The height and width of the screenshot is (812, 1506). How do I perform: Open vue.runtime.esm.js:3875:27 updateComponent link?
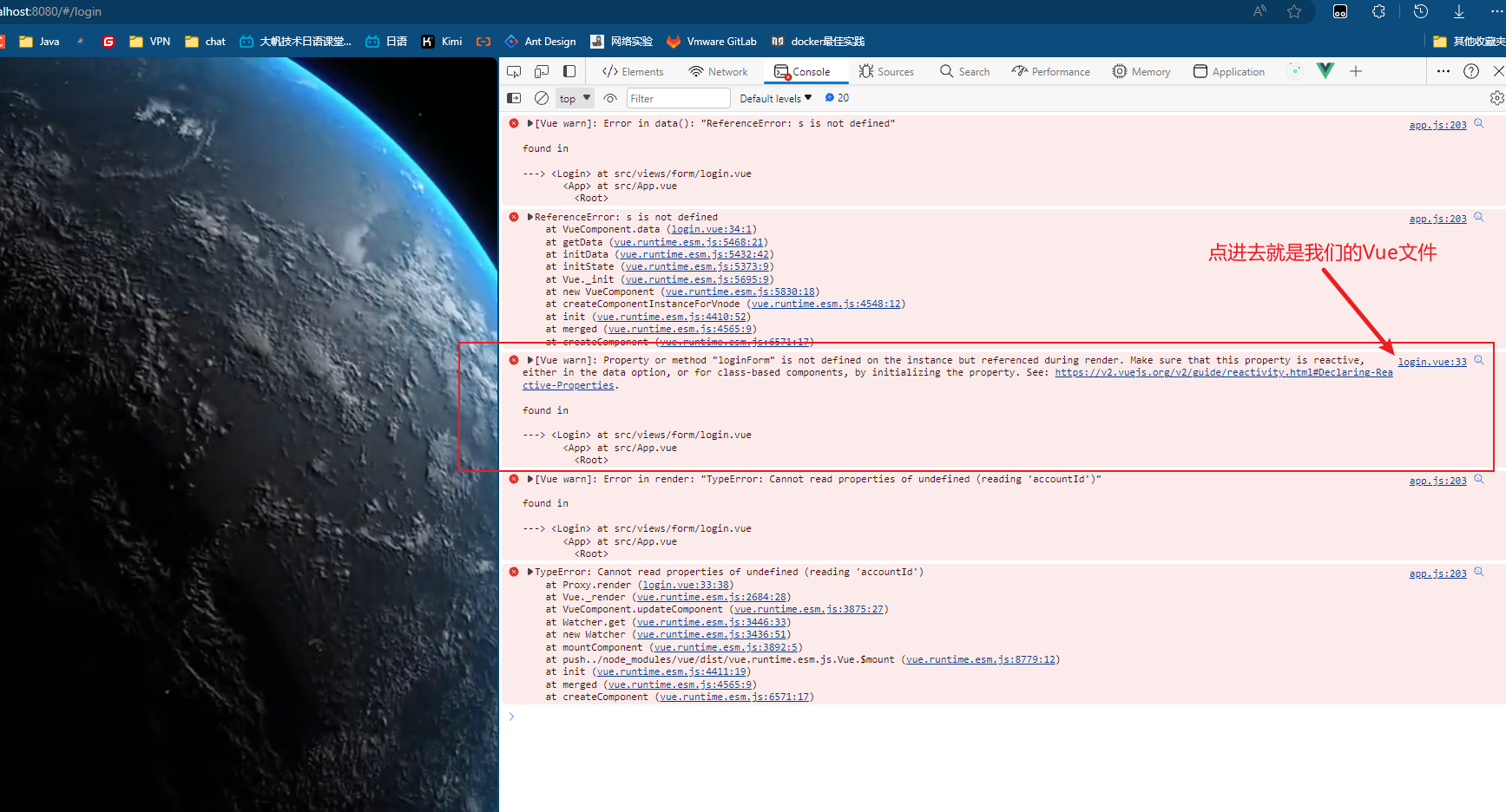pyautogui.click(x=809, y=609)
